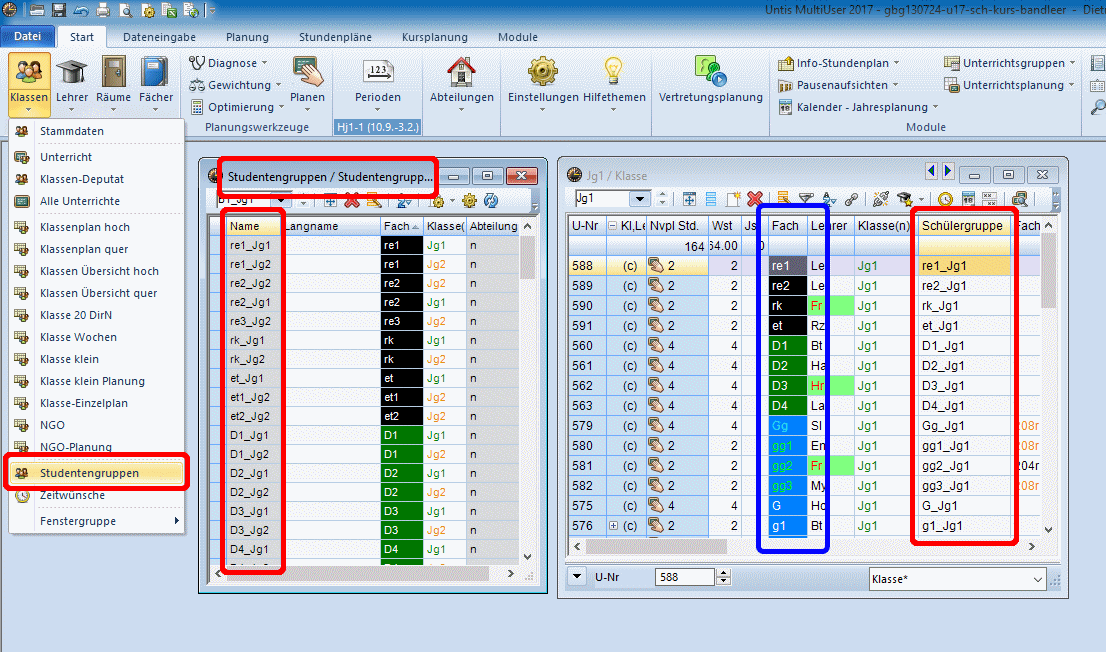Click red delete X in Jg1 window toolbar
1106x652 pixels.
[755, 199]
